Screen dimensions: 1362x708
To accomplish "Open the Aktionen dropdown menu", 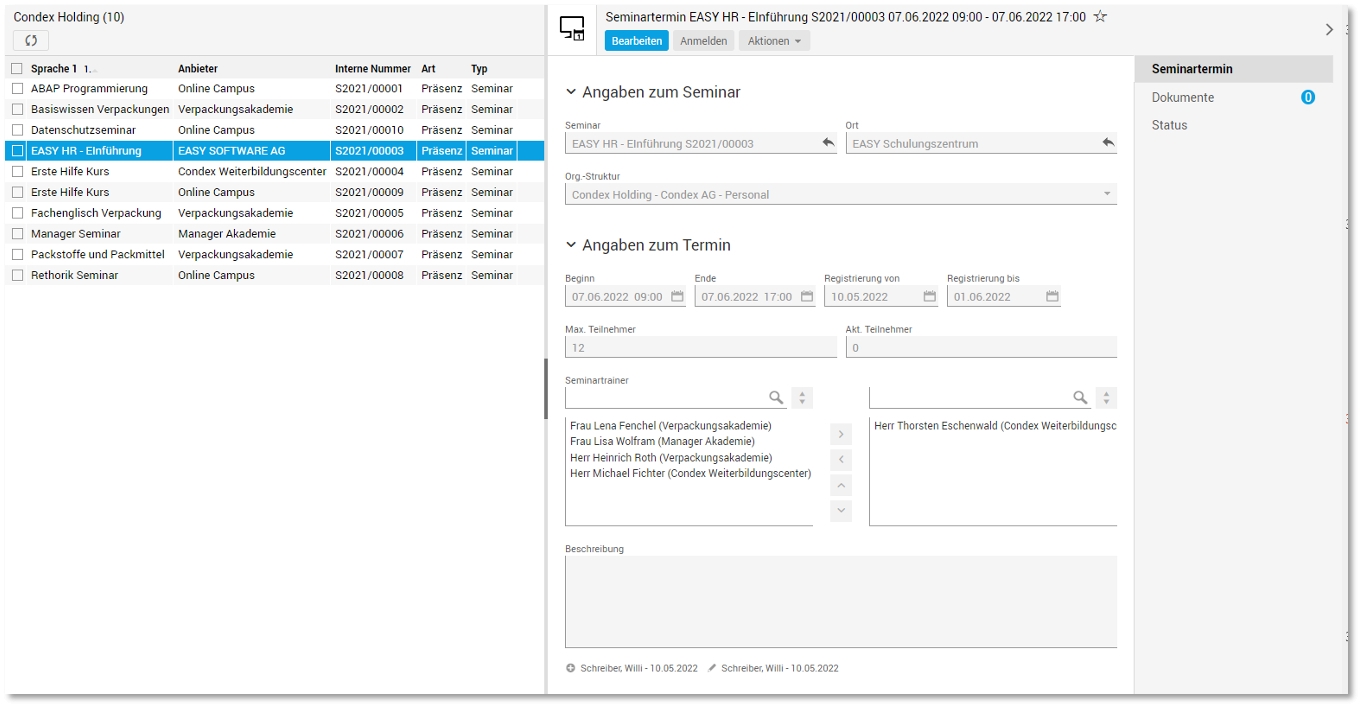I will pos(774,41).
